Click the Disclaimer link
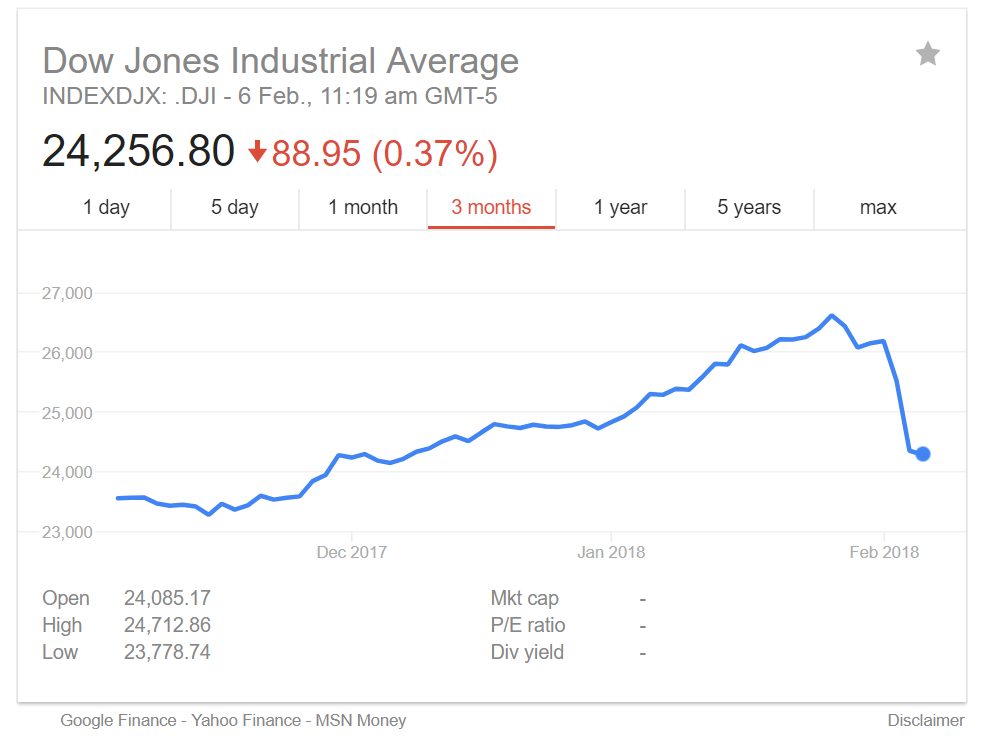This screenshot has height=753, width=985. pyautogui.click(x=926, y=720)
